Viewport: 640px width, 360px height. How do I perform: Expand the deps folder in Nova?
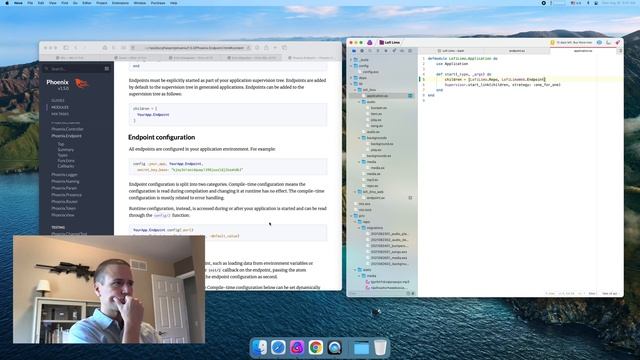[351, 78]
